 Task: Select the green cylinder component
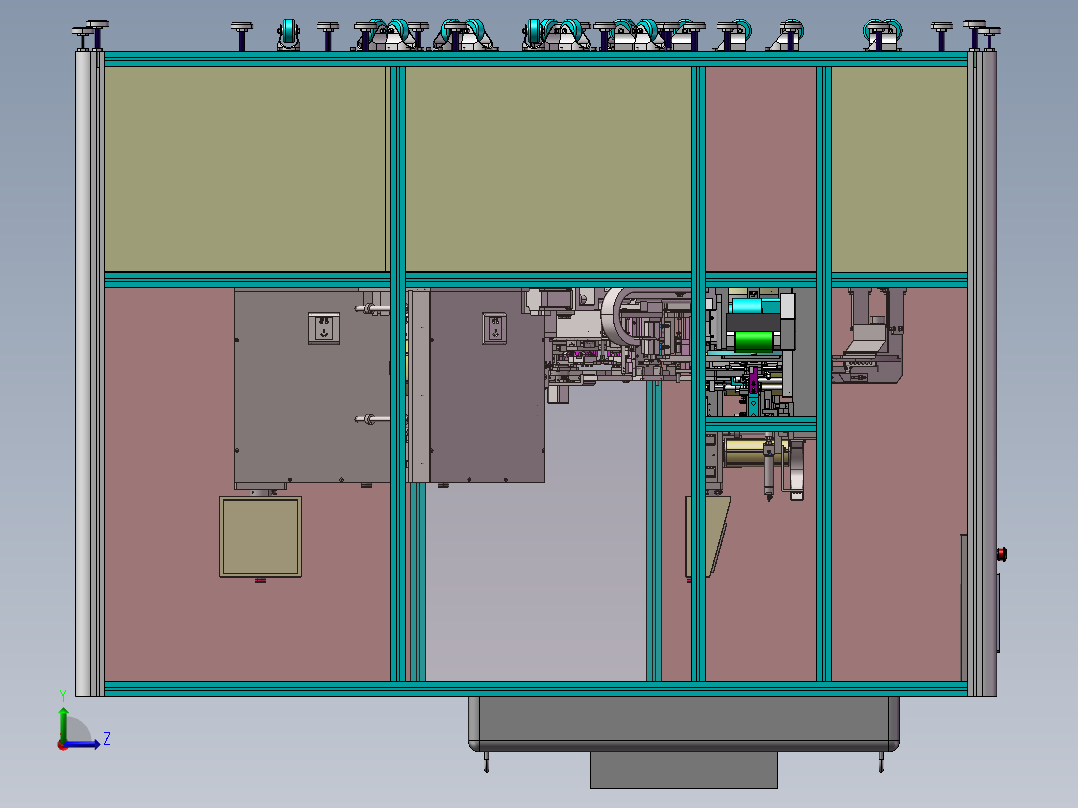(x=755, y=342)
